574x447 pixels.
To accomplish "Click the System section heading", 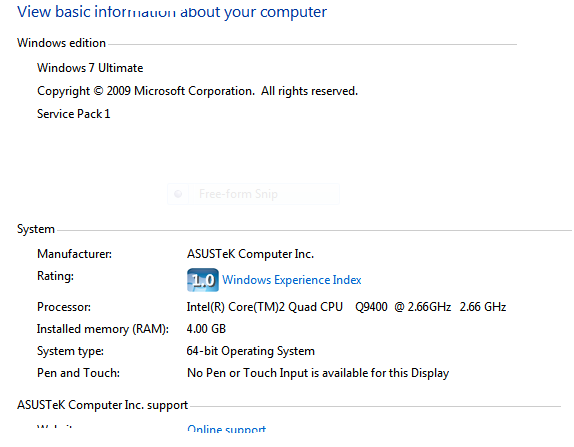I will pos(36,229).
